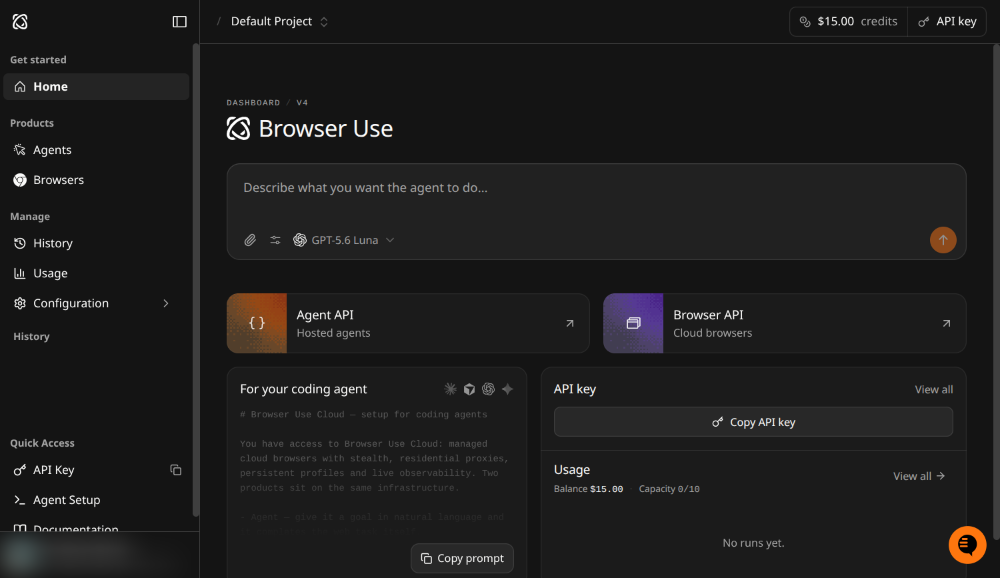Open the Agents page
Viewport: 1000px width, 578px height.
96,150
